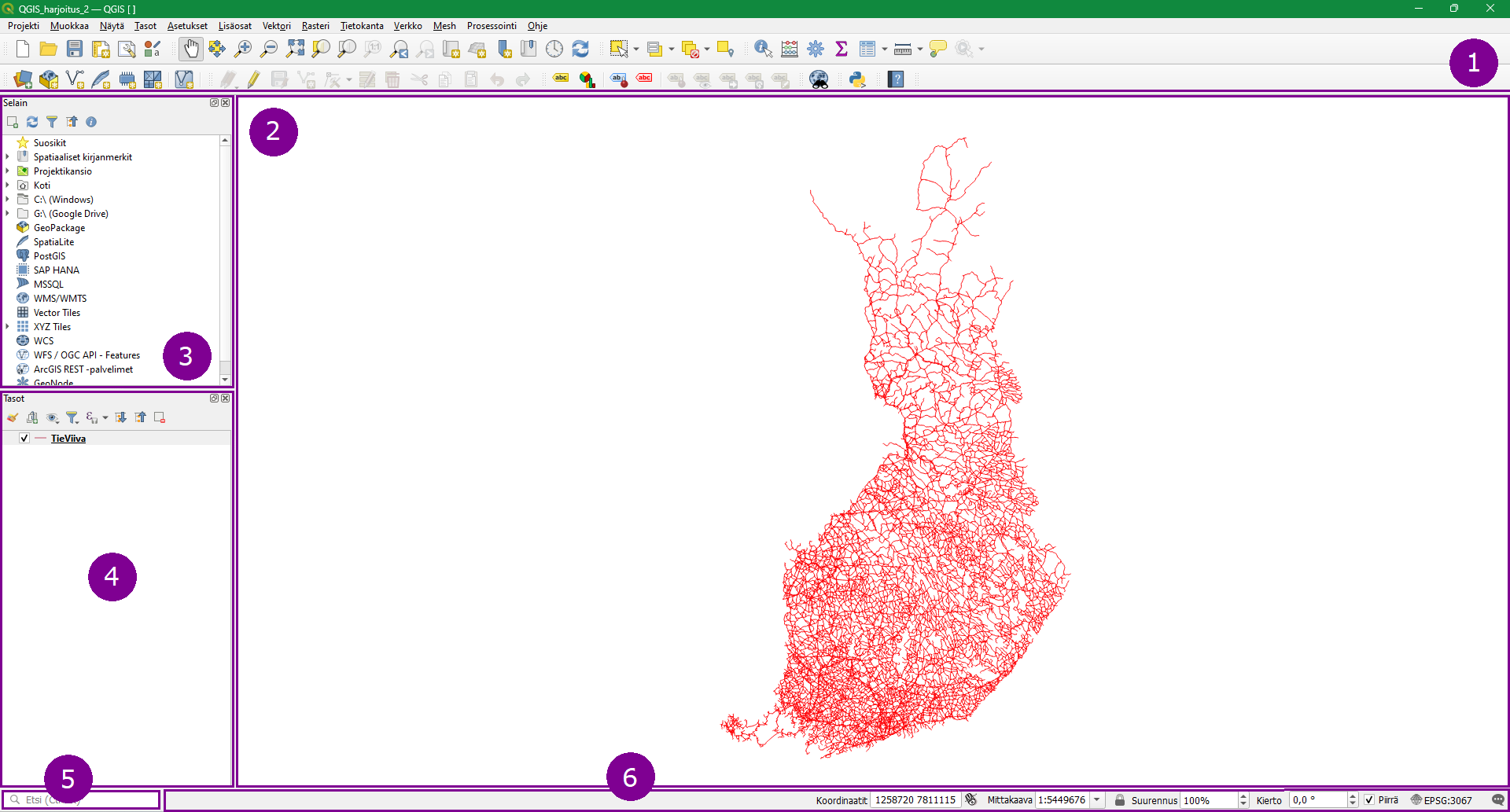The width and height of the screenshot is (1510, 812).
Task: Open the Vektori menu
Action: [x=276, y=26]
